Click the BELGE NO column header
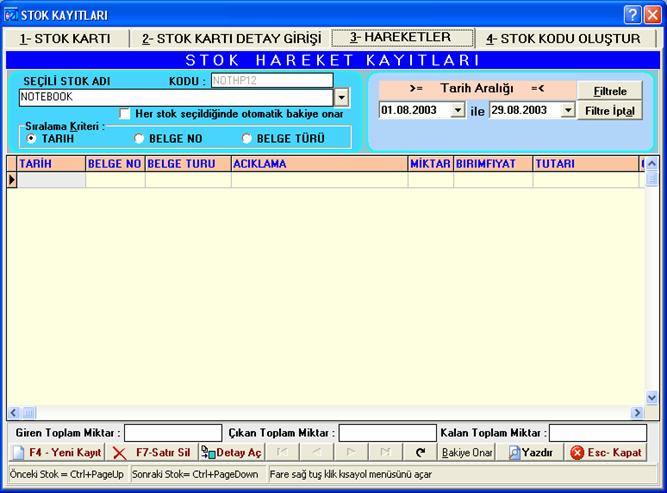Viewport: 667px width, 493px height. (115, 164)
